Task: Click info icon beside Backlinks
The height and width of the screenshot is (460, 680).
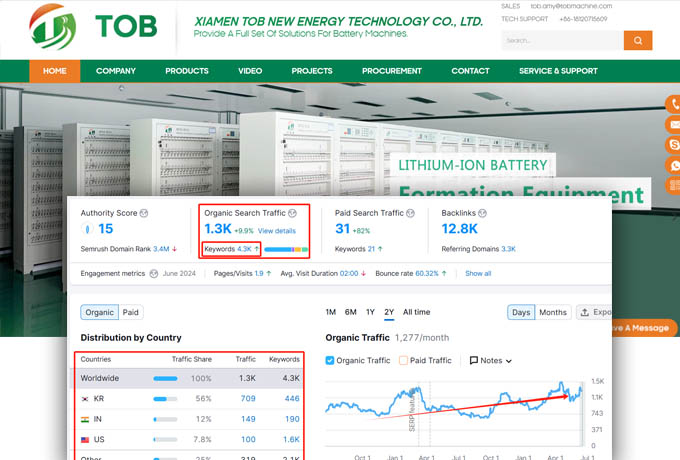Action: click(x=482, y=213)
